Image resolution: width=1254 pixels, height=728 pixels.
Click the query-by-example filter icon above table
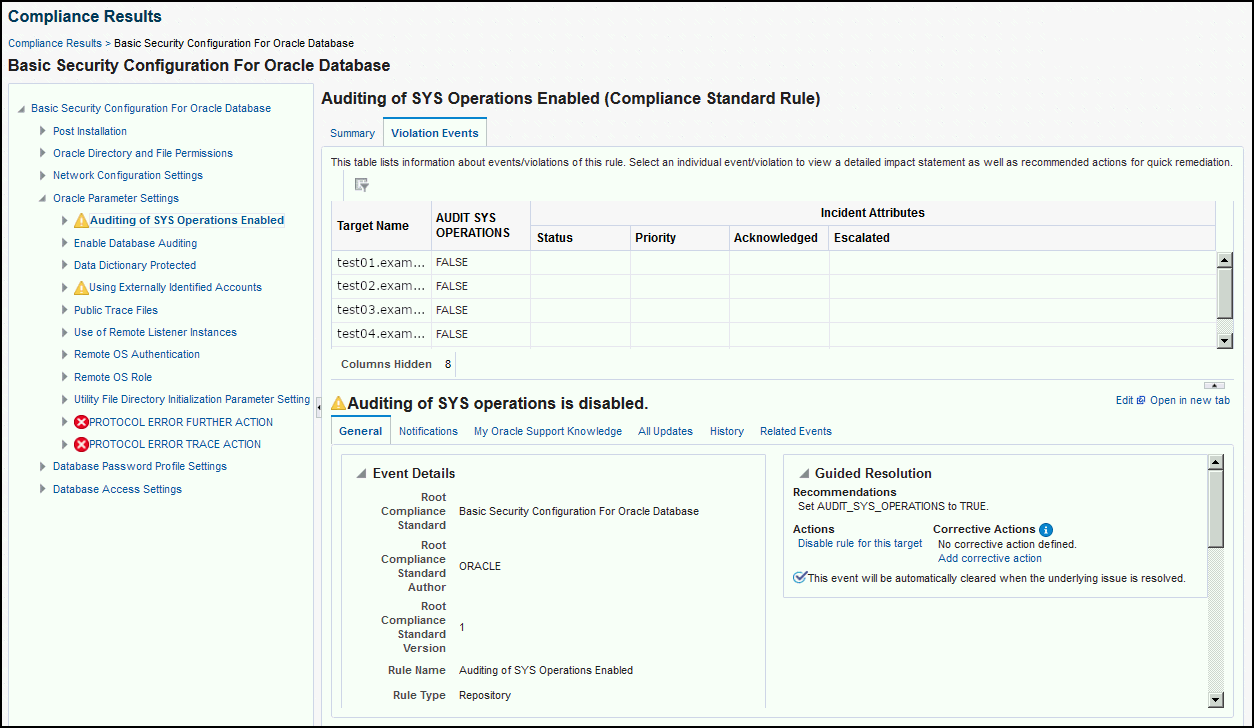tap(362, 184)
